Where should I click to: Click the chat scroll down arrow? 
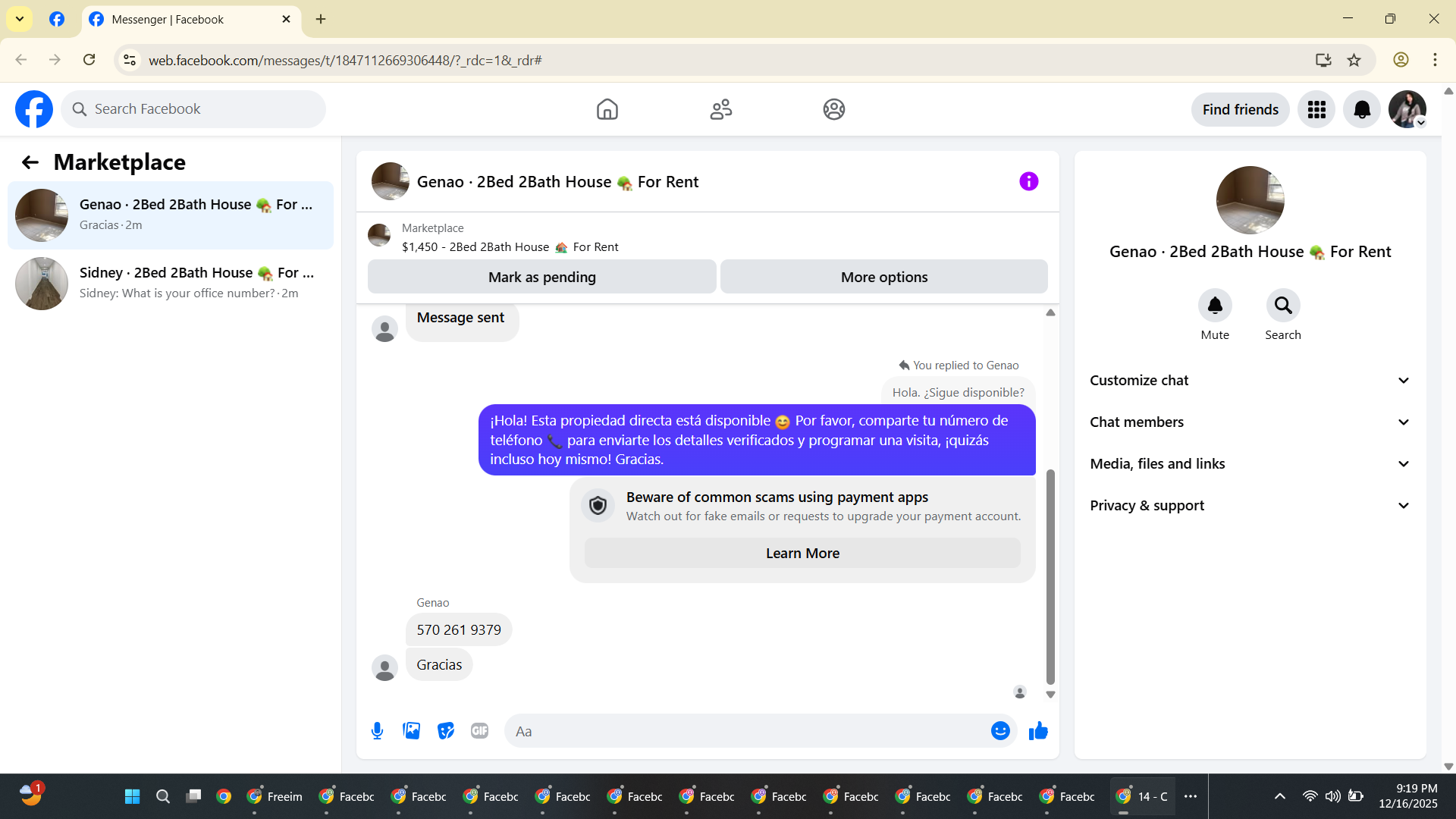[1050, 695]
